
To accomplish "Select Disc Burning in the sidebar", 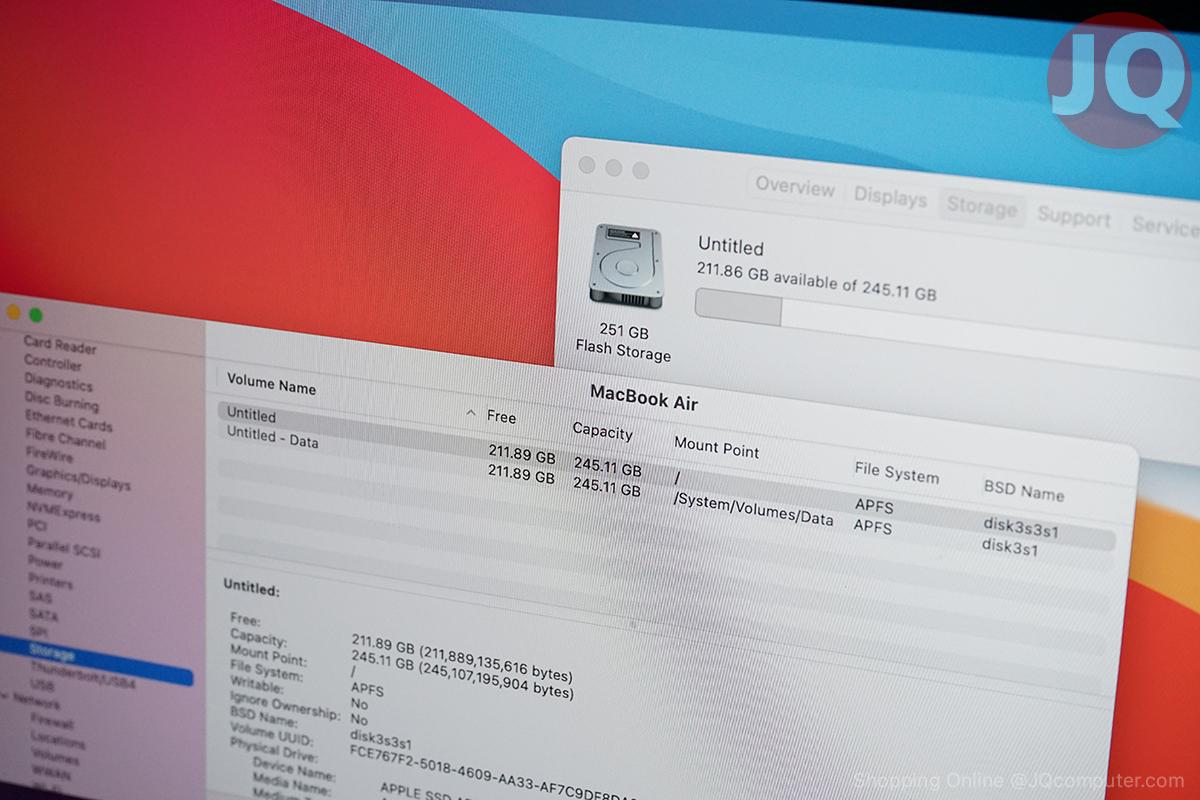I will pos(62,401).
